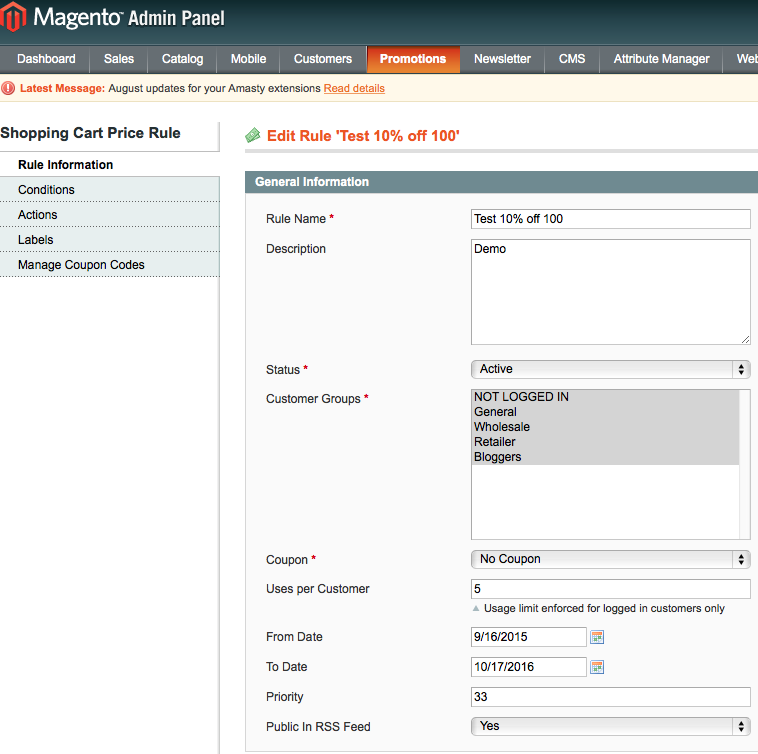Select Wholesale customer group
758x754 pixels.
pyautogui.click(x=605, y=427)
